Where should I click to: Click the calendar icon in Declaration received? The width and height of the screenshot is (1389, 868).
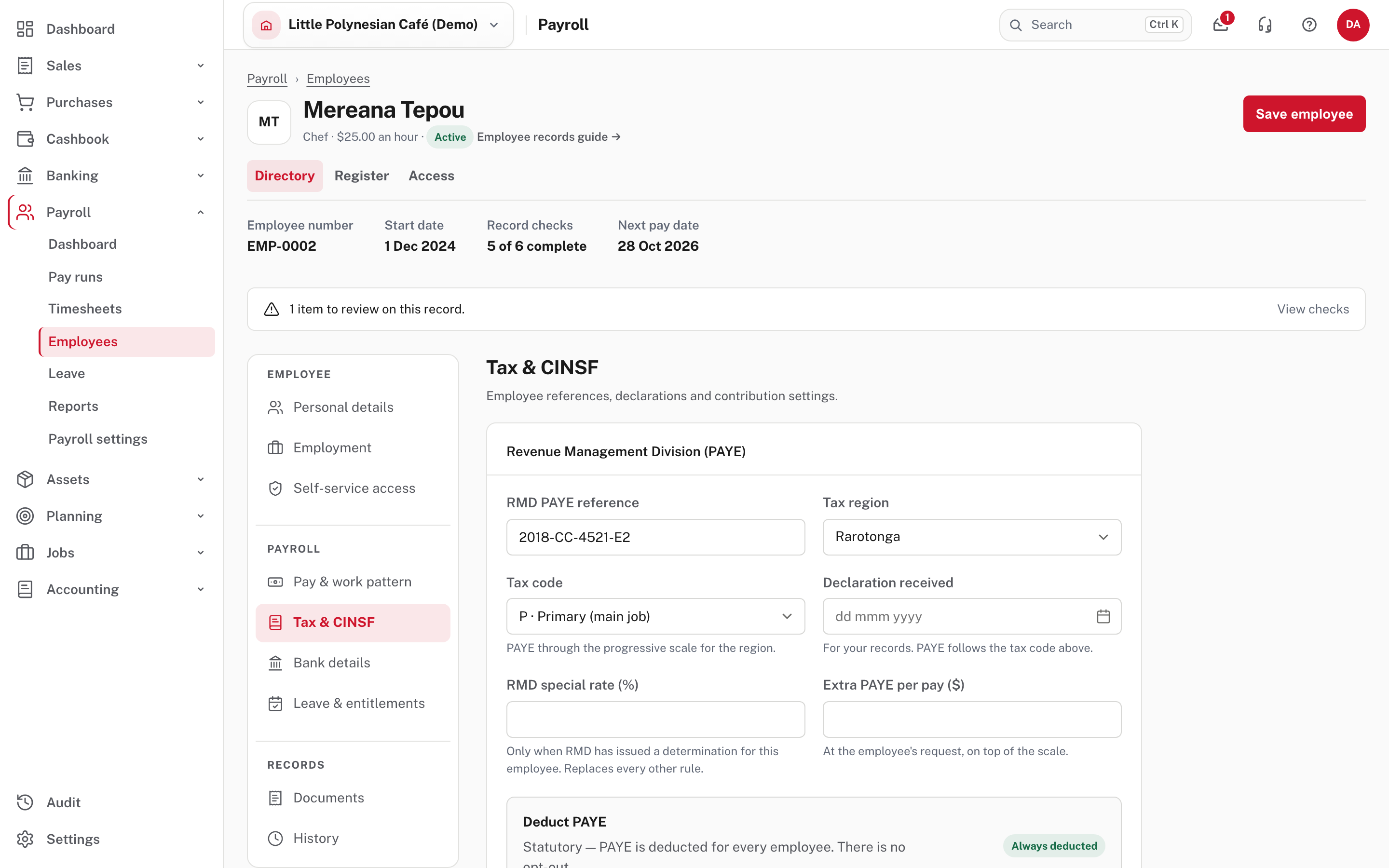click(x=1103, y=617)
